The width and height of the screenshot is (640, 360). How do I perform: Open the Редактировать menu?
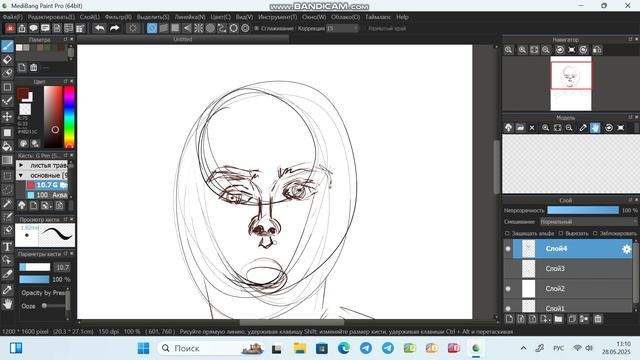51,17
